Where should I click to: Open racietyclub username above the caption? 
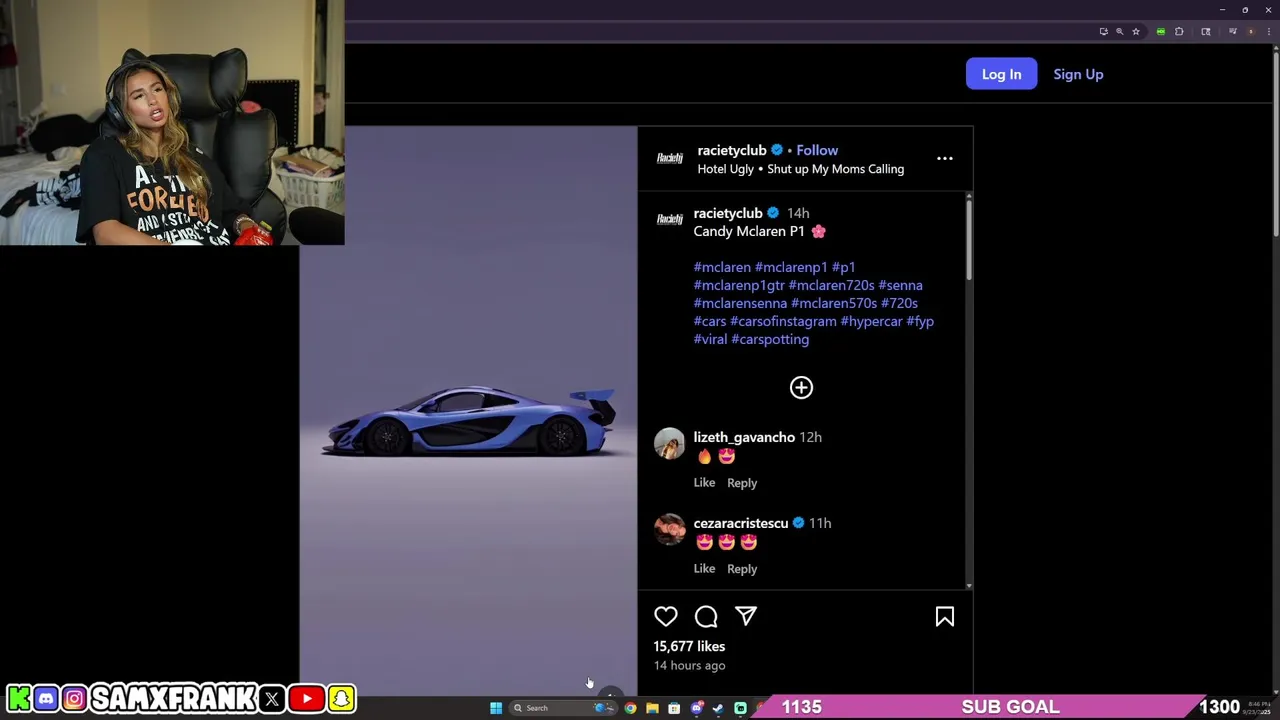(728, 213)
